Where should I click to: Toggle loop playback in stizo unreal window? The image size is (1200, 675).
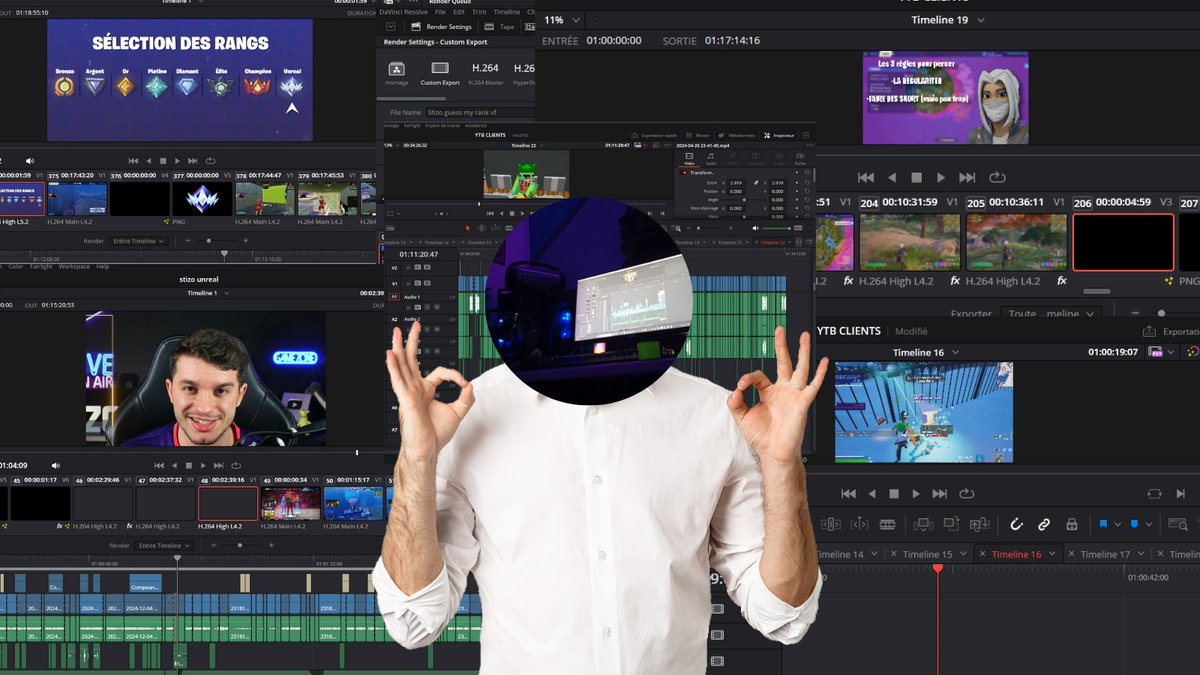tap(237, 465)
